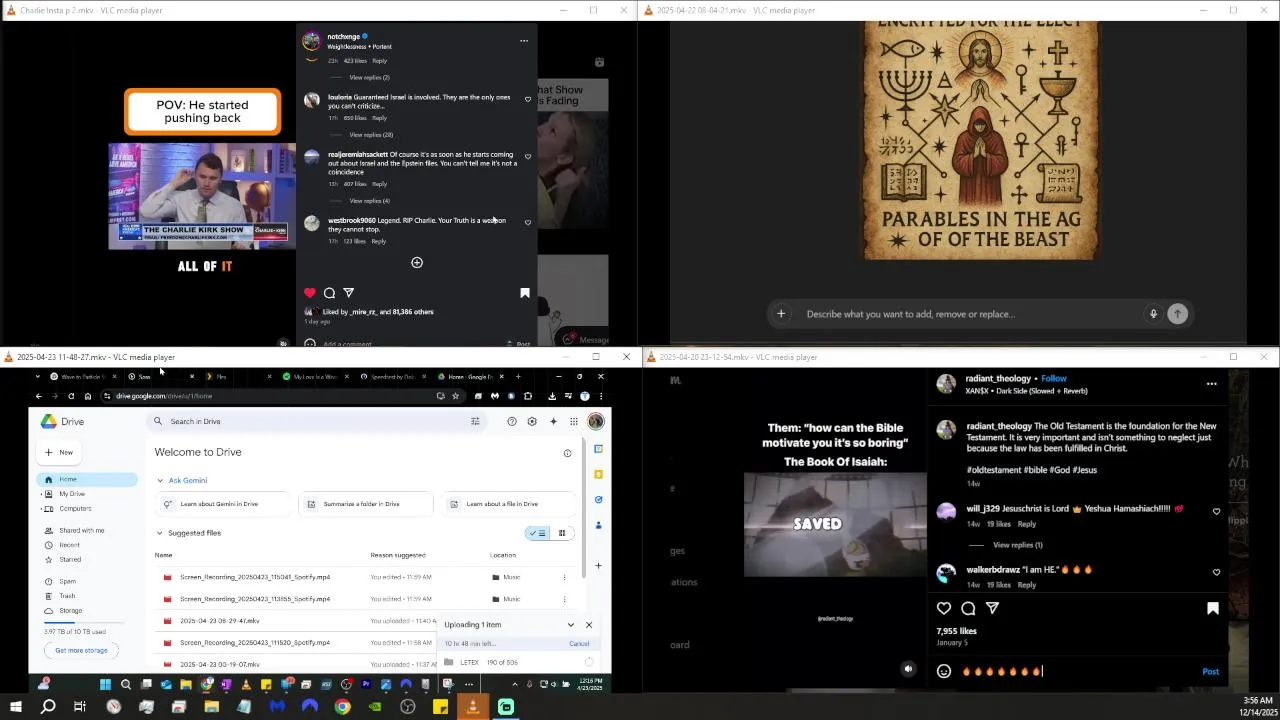
Task: Bookmark the Drive page with star icon
Action: [x=455, y=396]
